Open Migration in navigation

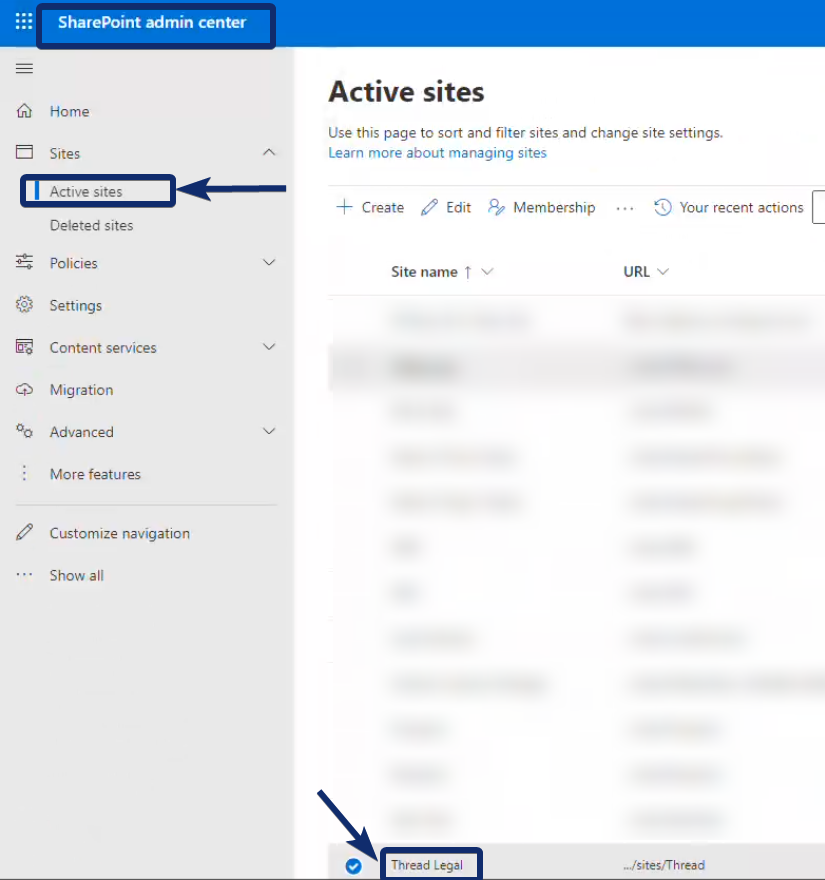coord(81,389)
